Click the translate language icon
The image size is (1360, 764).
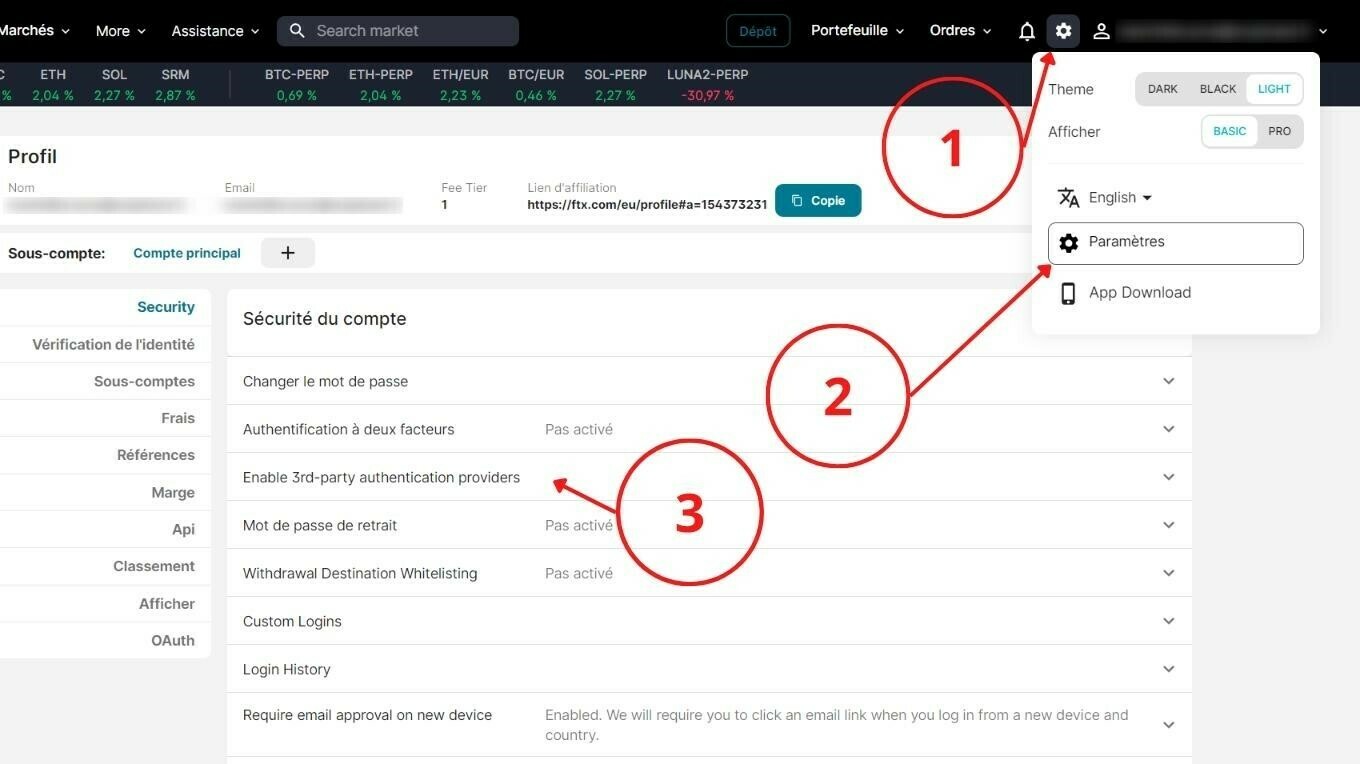1068,198
